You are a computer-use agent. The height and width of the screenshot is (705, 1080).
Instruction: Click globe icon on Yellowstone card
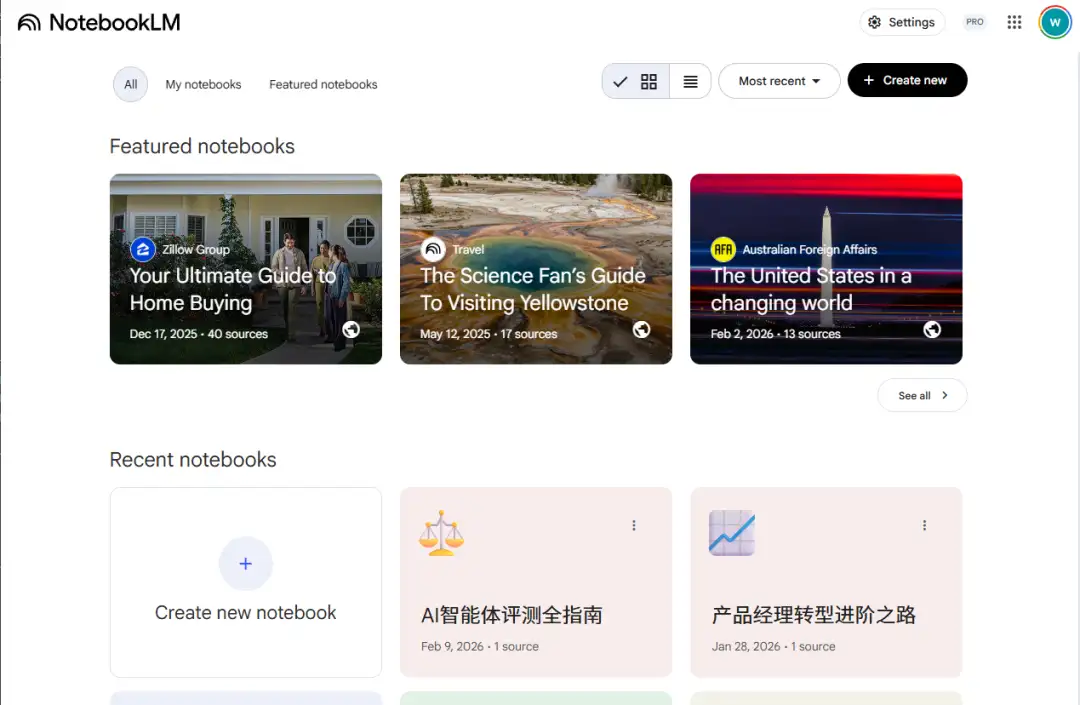point(641,330)
